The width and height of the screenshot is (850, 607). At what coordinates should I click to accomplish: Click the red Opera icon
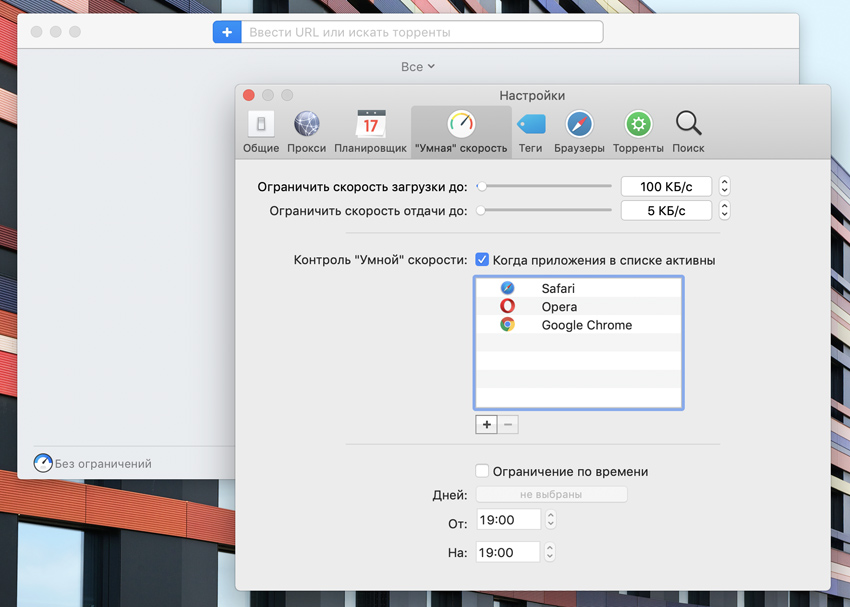[507, 306]
